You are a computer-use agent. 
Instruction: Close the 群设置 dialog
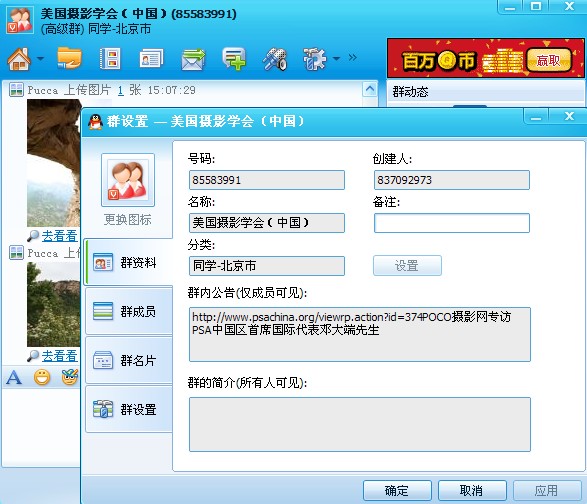[569, 117]
